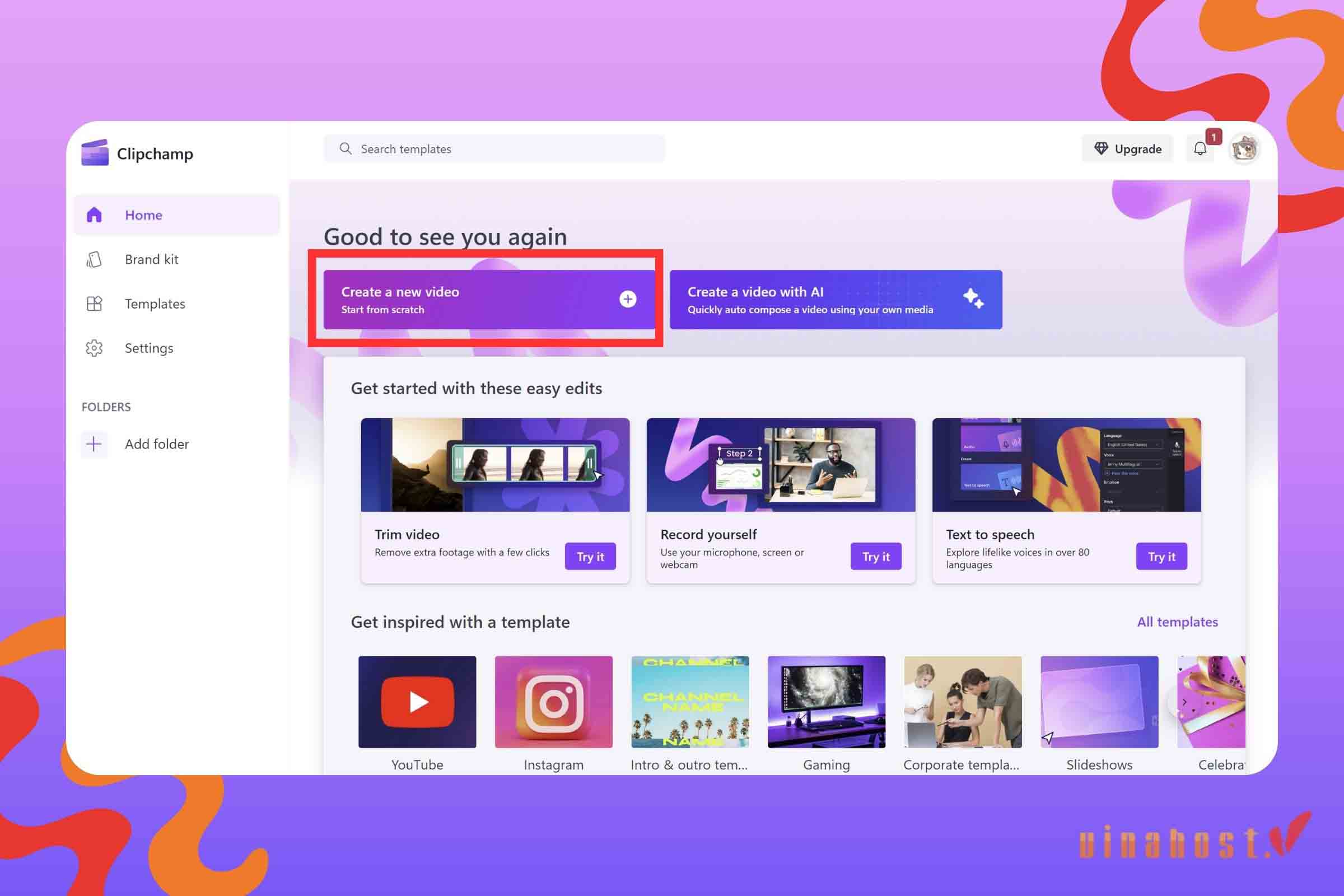Click the FOLDERS section heading
Viewport: 1344px width, 896px height.
pyautogui.click(x=106, y=407)
